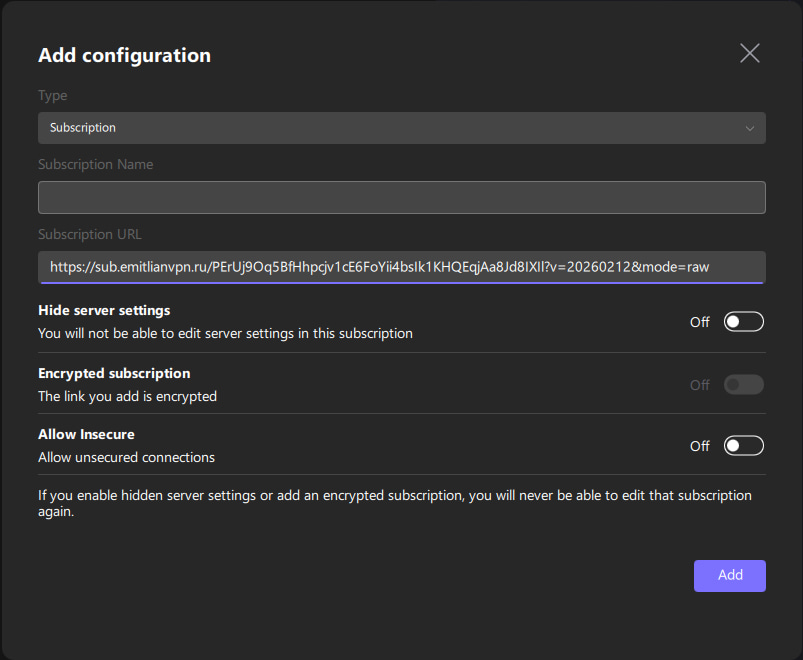Click the Subscription URL label
Screen dimensions: 803x660
click(90, 234)
